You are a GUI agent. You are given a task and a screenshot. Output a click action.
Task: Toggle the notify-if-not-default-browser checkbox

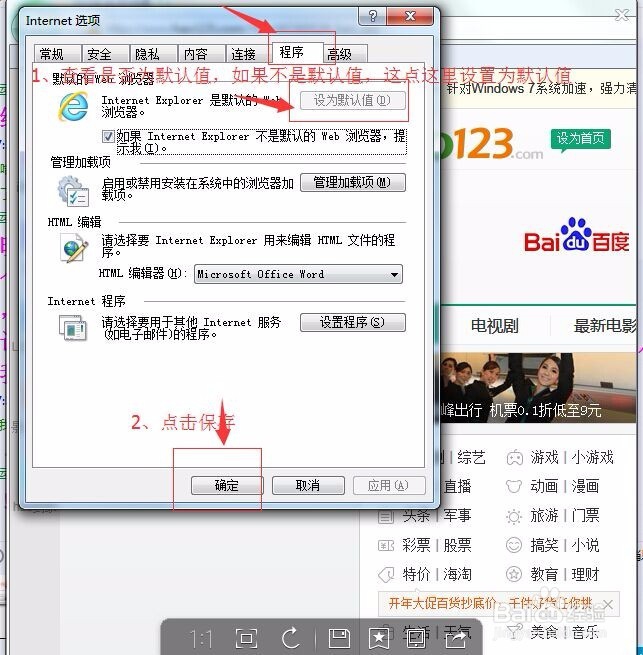[x=108, y=136]
